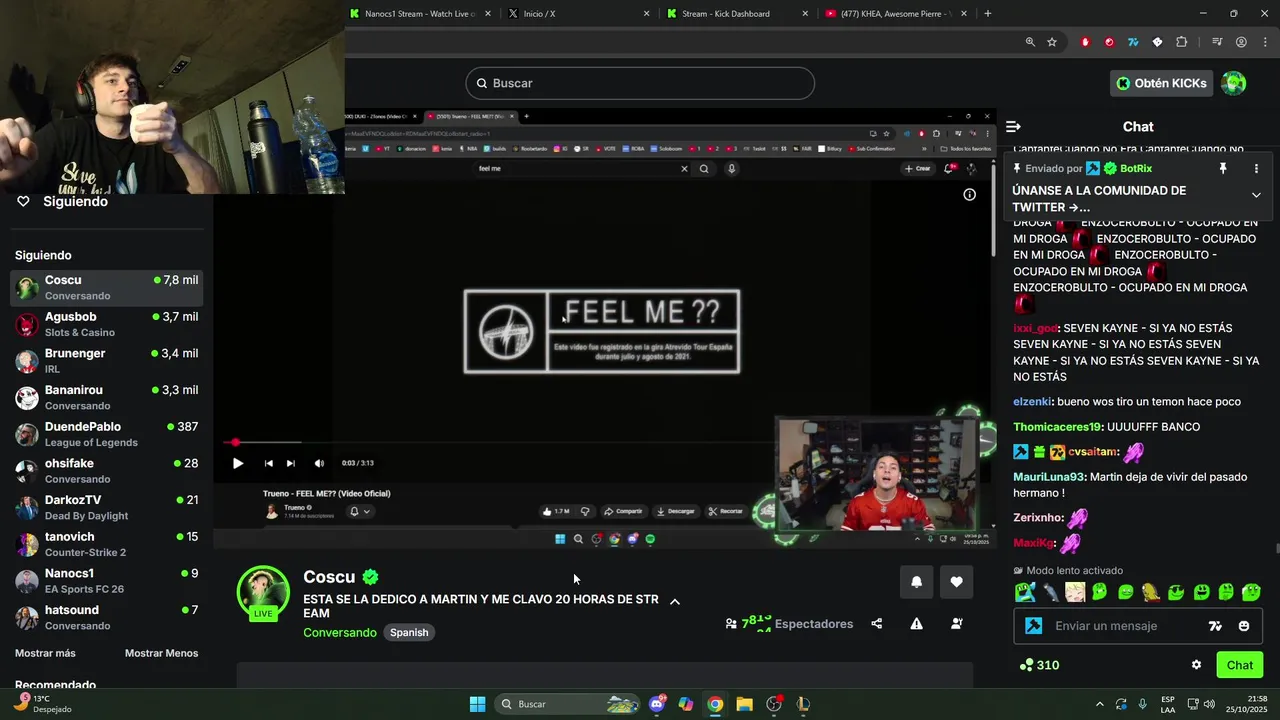This screenshot has width=1280, height=720.
Task: Open OBS Studio from the taskbar
Action: 774,704
